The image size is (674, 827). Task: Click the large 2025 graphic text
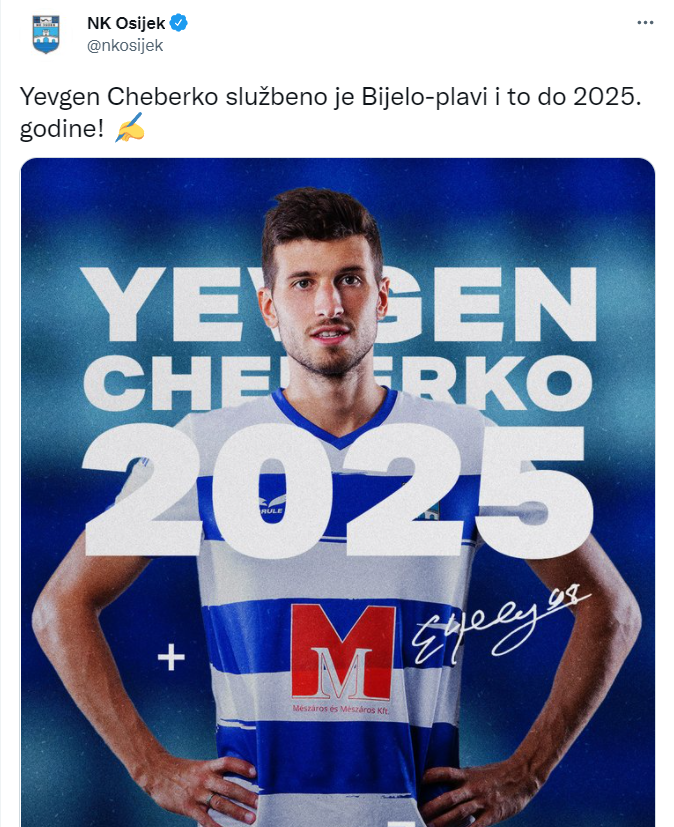click(338, 491)
